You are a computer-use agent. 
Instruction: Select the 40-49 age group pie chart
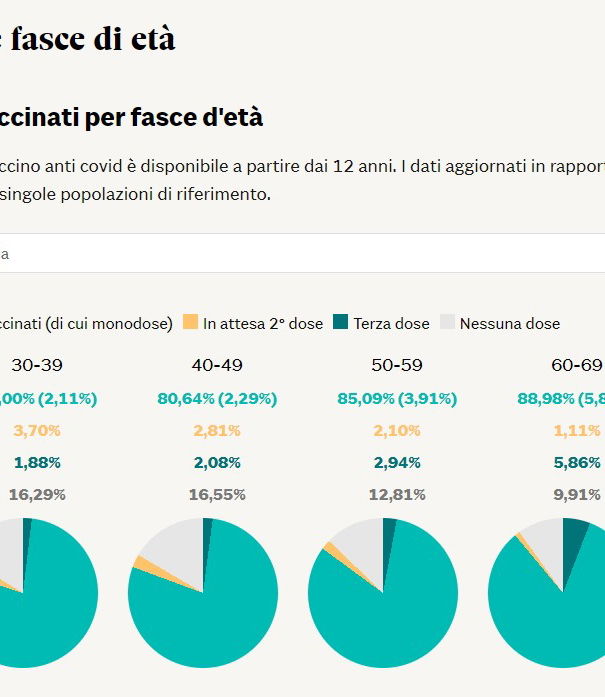pyautogui.click(x=203, y=593)
